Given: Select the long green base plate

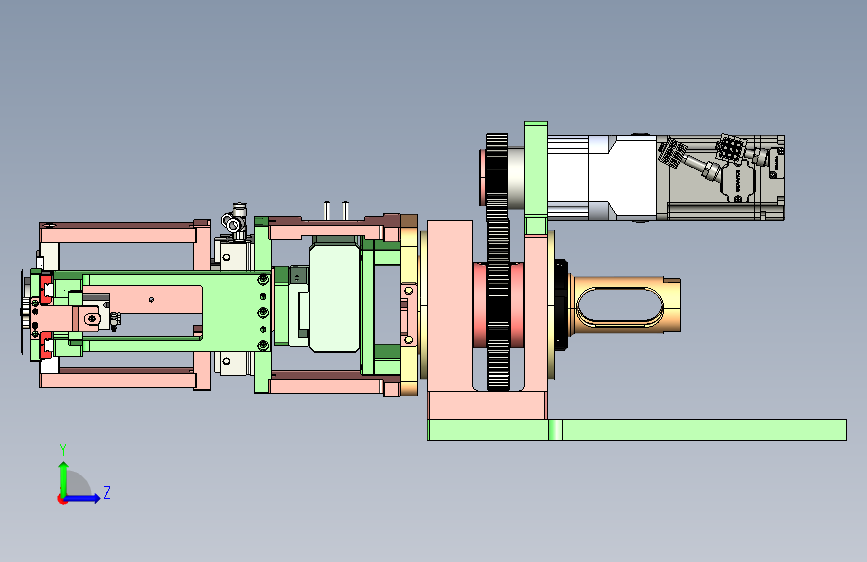Looking at the screenshot, I should tap(637, 430).
